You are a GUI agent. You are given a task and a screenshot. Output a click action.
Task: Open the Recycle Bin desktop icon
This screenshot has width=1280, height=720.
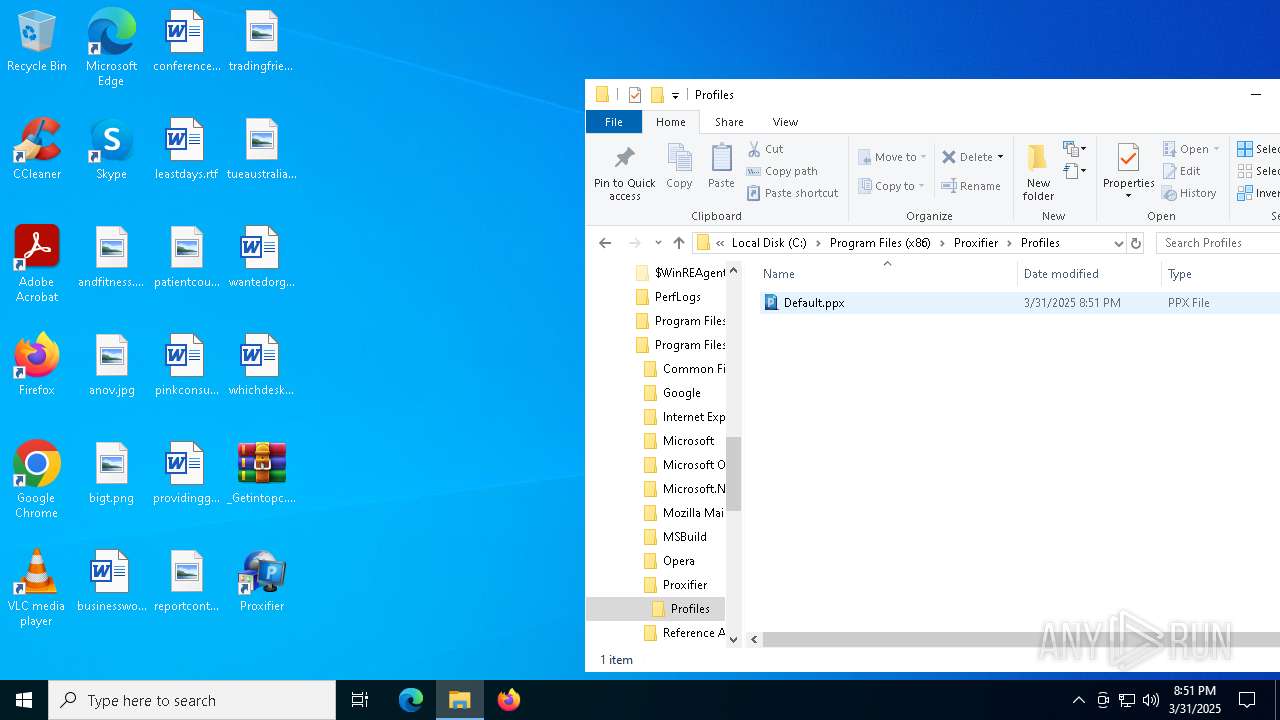coord(37,42)
